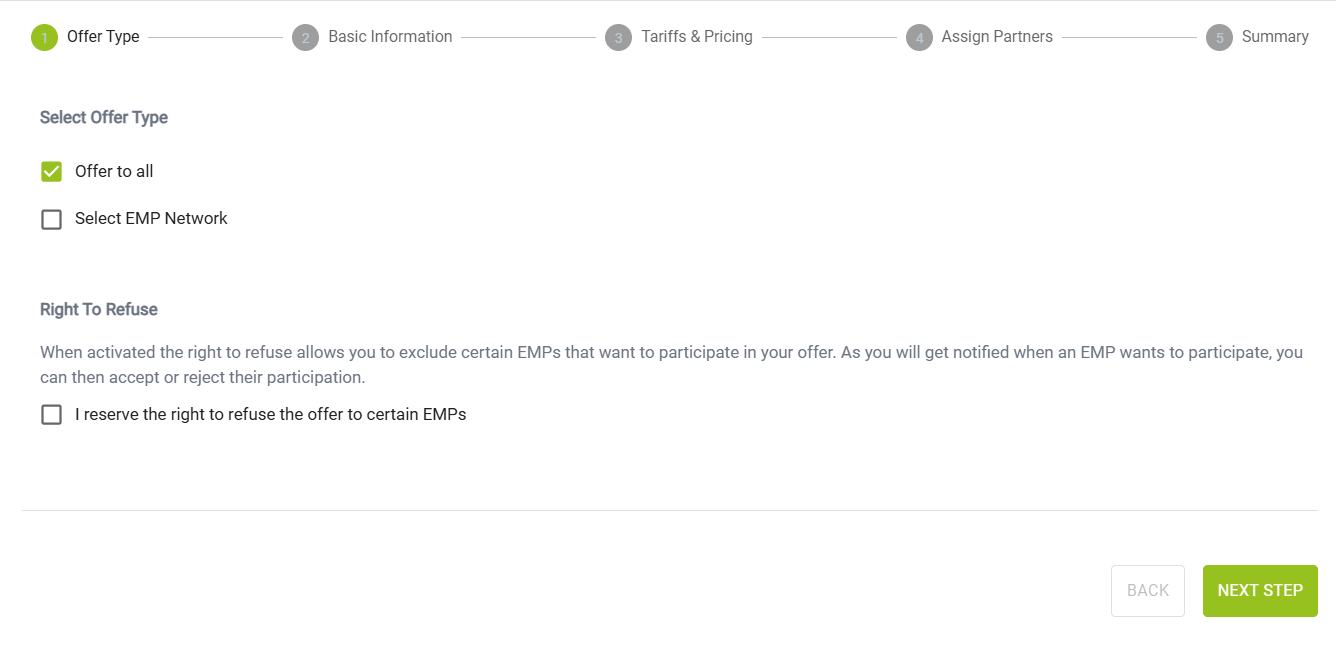Go to the Offer Type step label

(x=103, y=37)
